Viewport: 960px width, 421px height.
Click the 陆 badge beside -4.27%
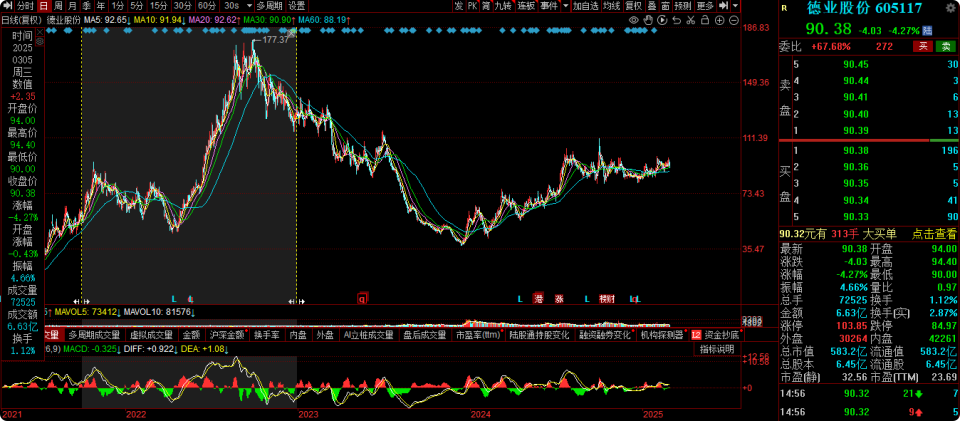[928, 30]
